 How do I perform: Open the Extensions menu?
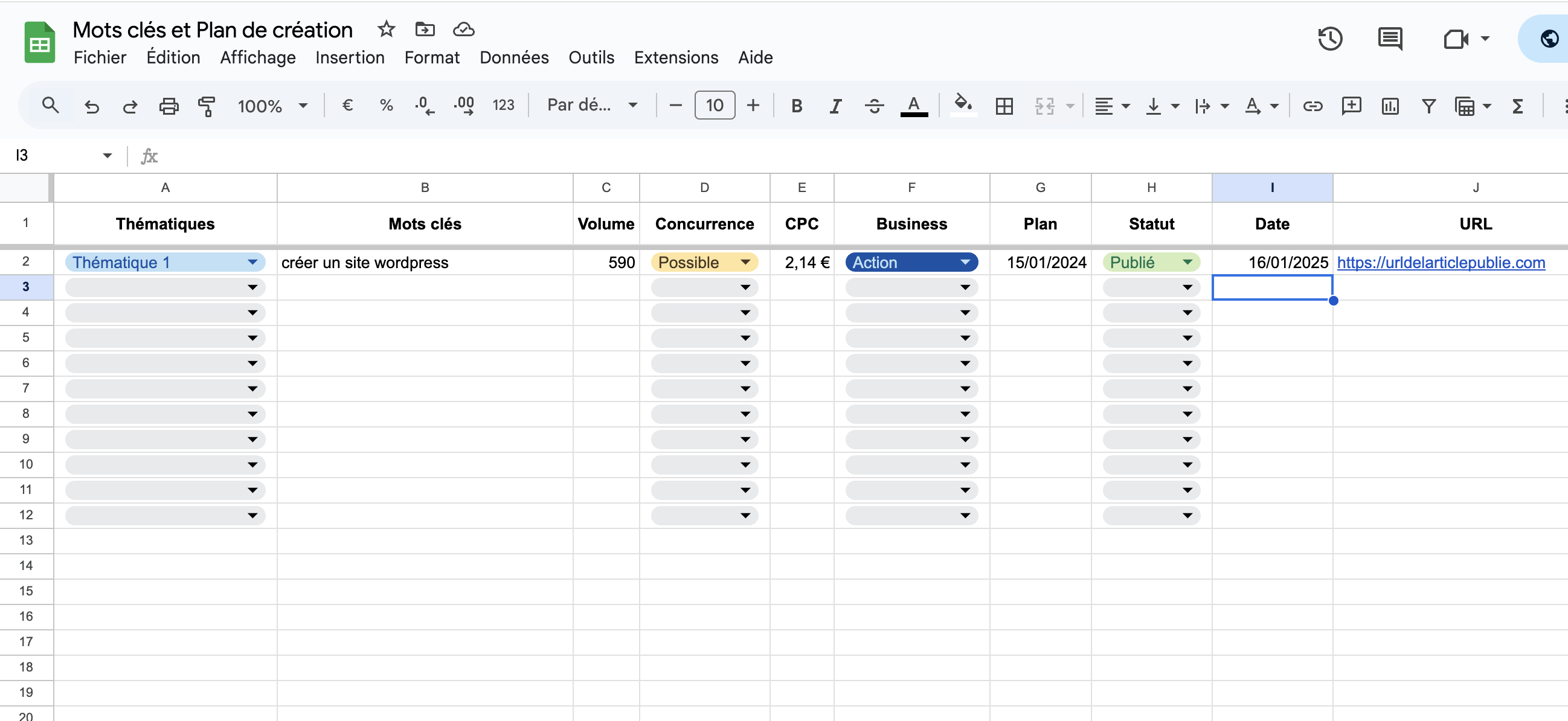676,57
